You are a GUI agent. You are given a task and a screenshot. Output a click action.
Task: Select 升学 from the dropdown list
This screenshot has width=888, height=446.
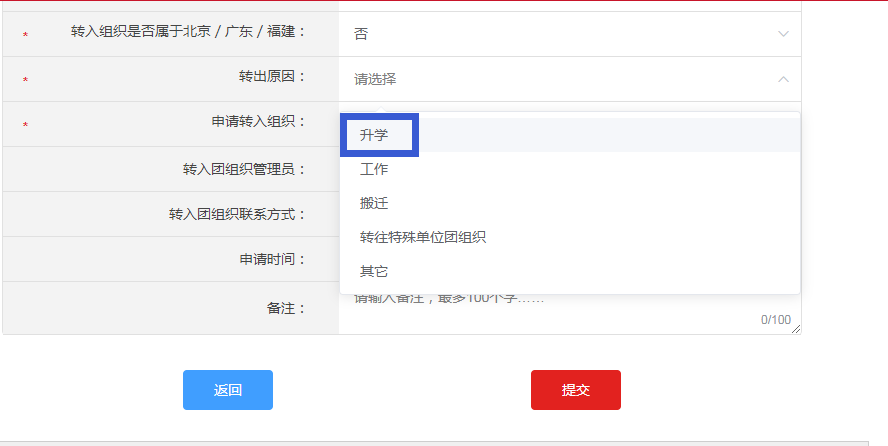pyautogui.click(x=374, y=135)
